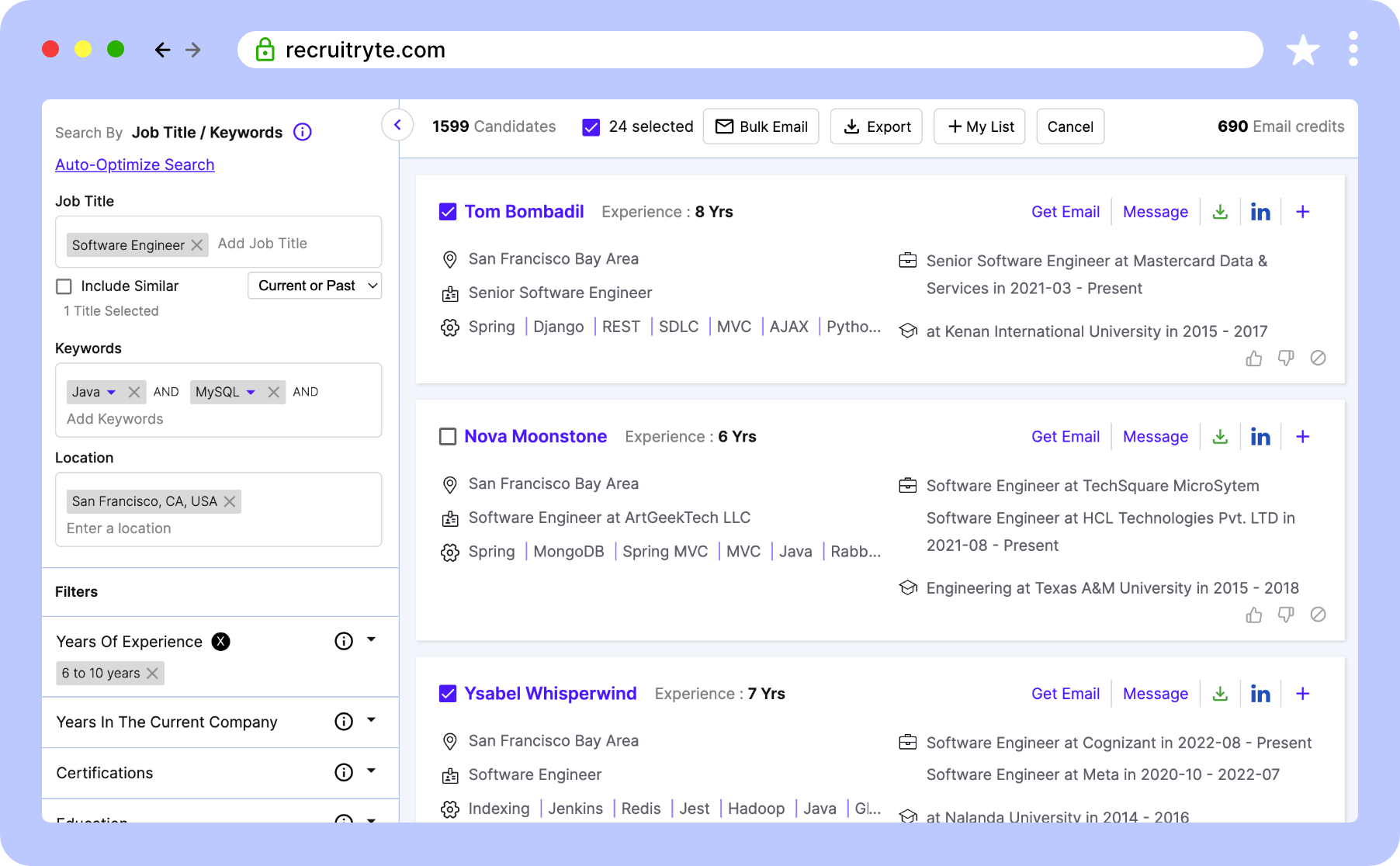Get Email for Ysabel Whisperwind
Image resolution: width=1400 pixels, height=866 pixels.
pos(1065,693)
